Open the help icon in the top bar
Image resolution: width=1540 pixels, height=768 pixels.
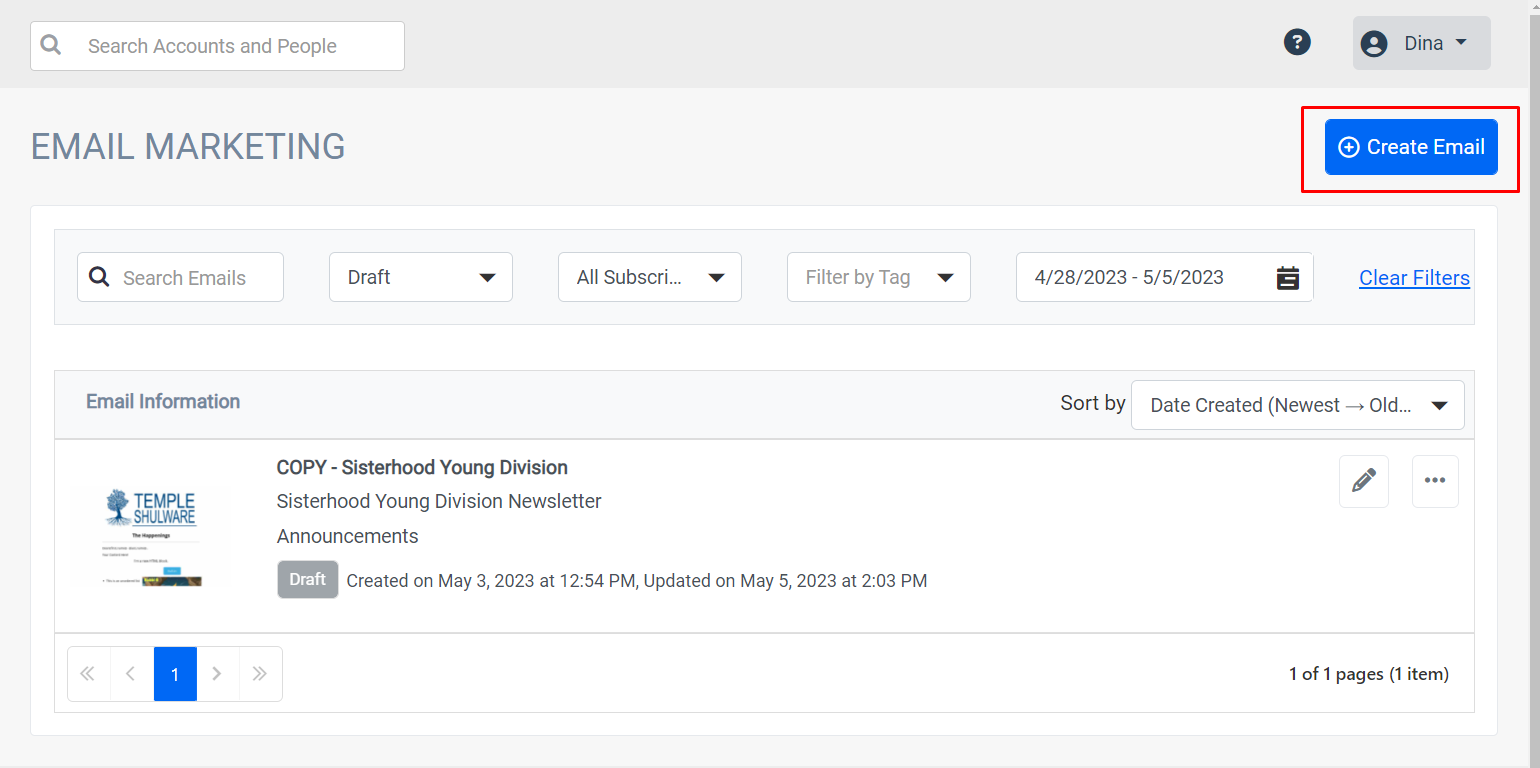[x=1297, y=42]
